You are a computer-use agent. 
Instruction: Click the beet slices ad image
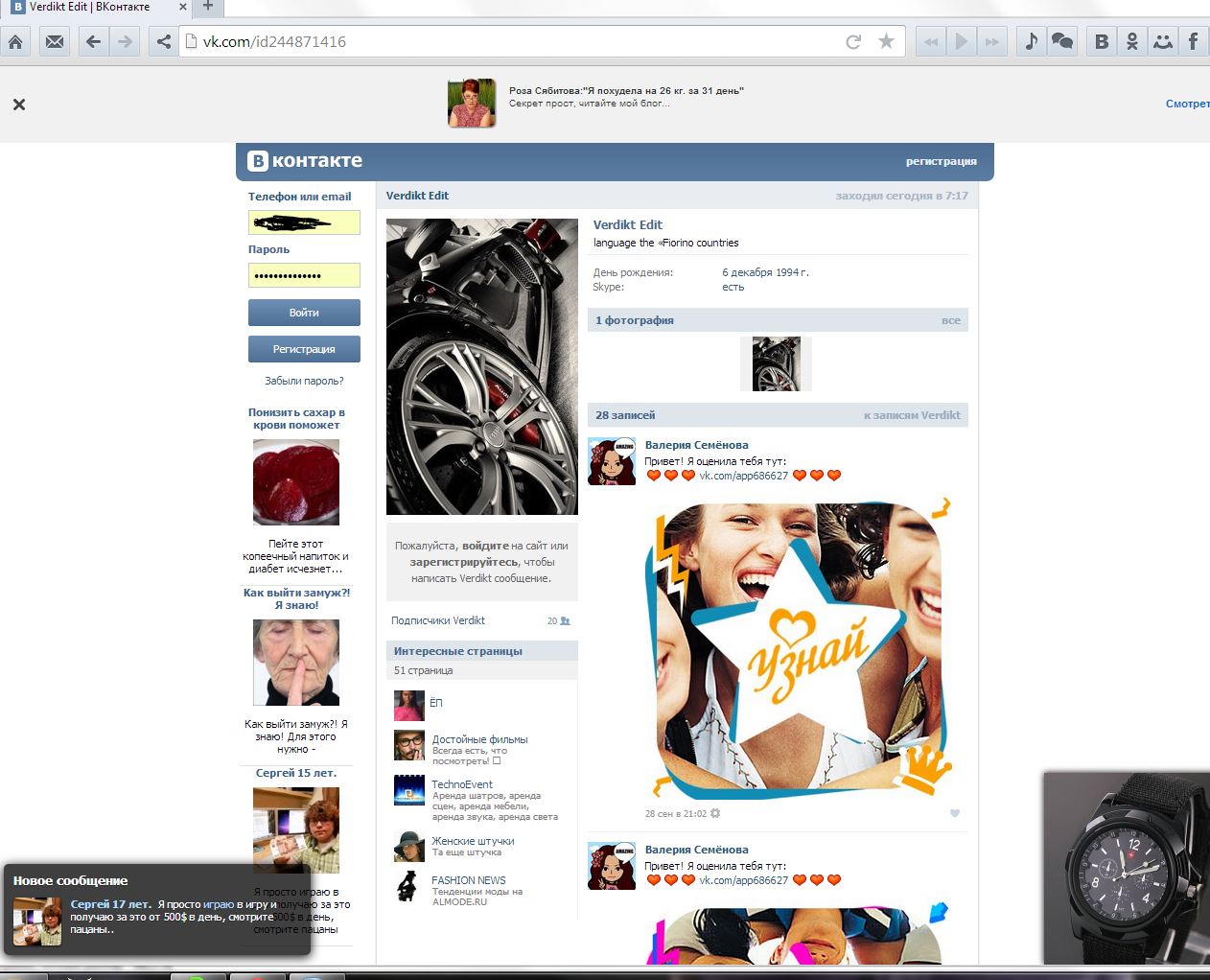(x=296, y=482)
